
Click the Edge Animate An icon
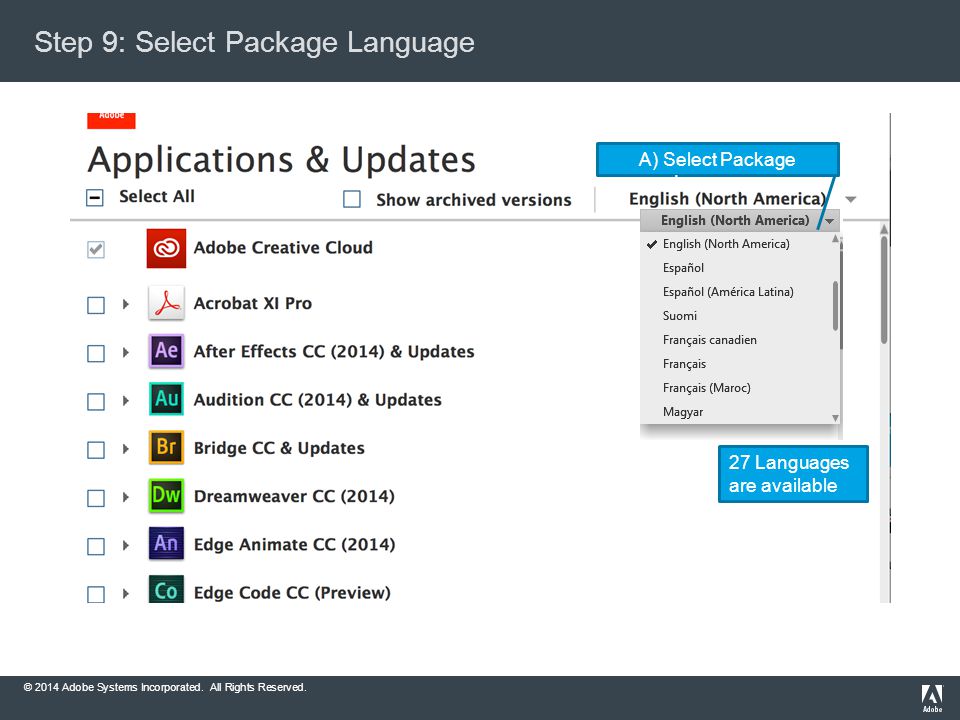(x=166, y=544)
